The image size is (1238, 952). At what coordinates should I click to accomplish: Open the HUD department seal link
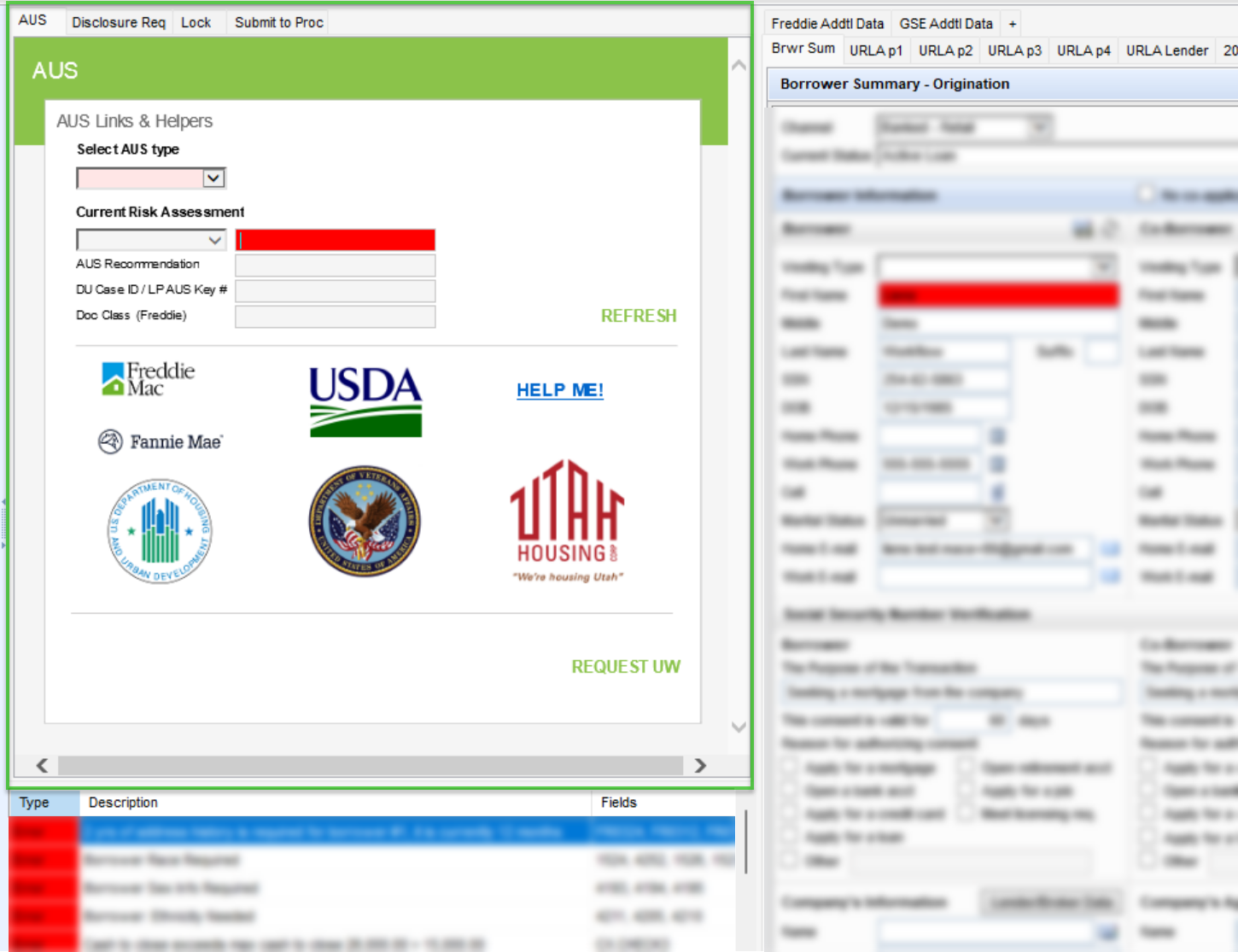(x=160, y=531)
